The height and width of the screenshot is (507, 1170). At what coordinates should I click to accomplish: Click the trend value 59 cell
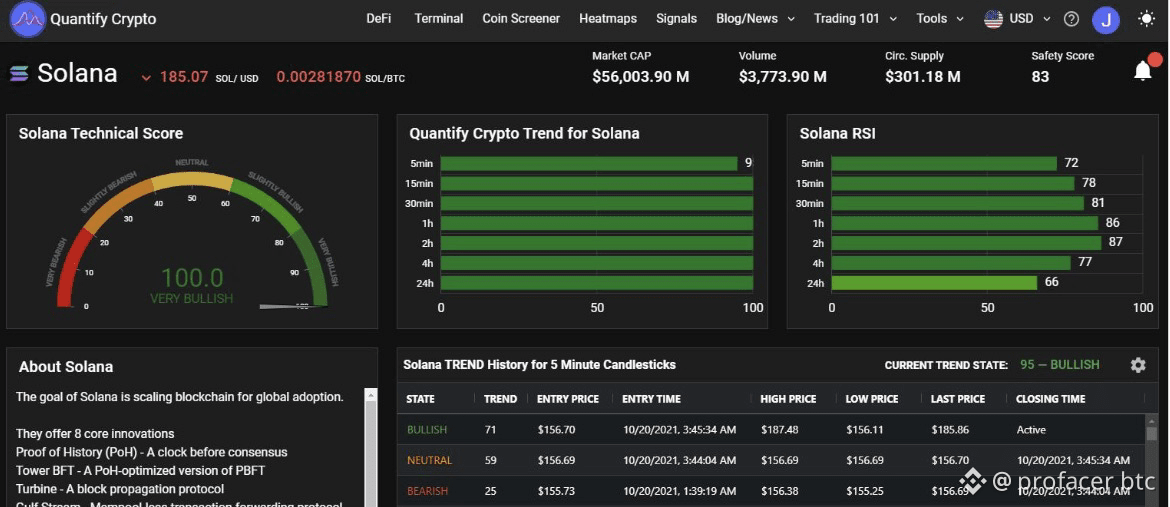click(x=490, y=461)
